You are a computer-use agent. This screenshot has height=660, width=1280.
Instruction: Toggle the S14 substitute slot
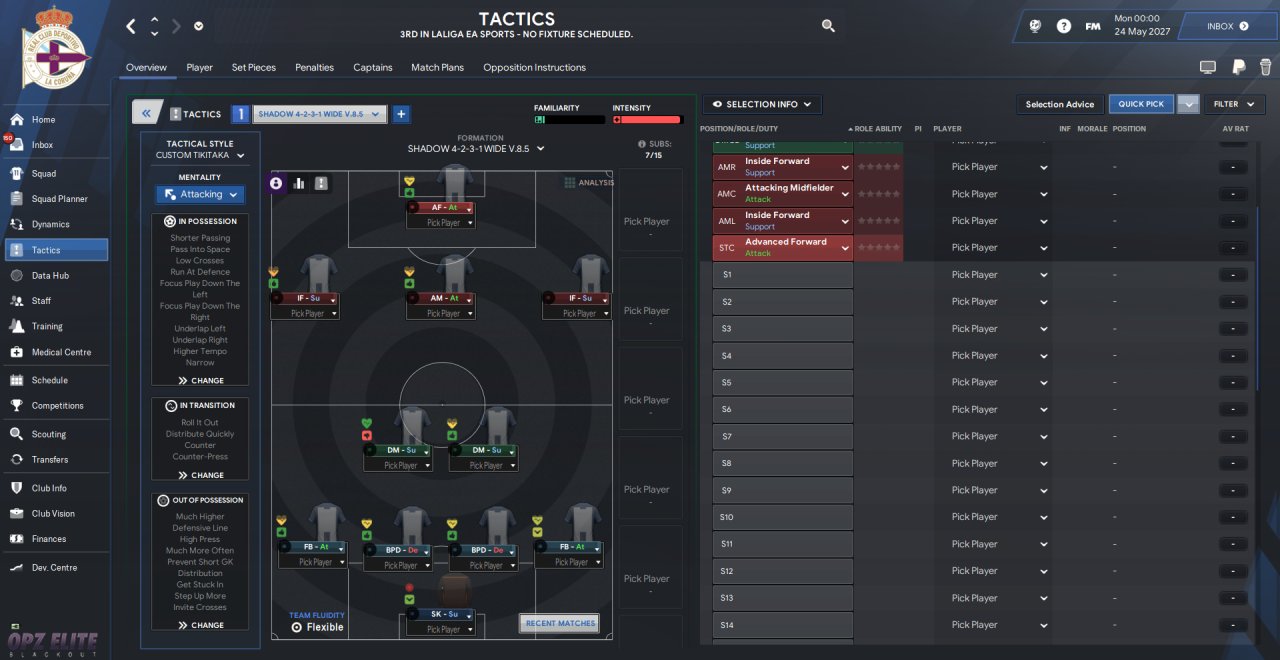[783, 625]
